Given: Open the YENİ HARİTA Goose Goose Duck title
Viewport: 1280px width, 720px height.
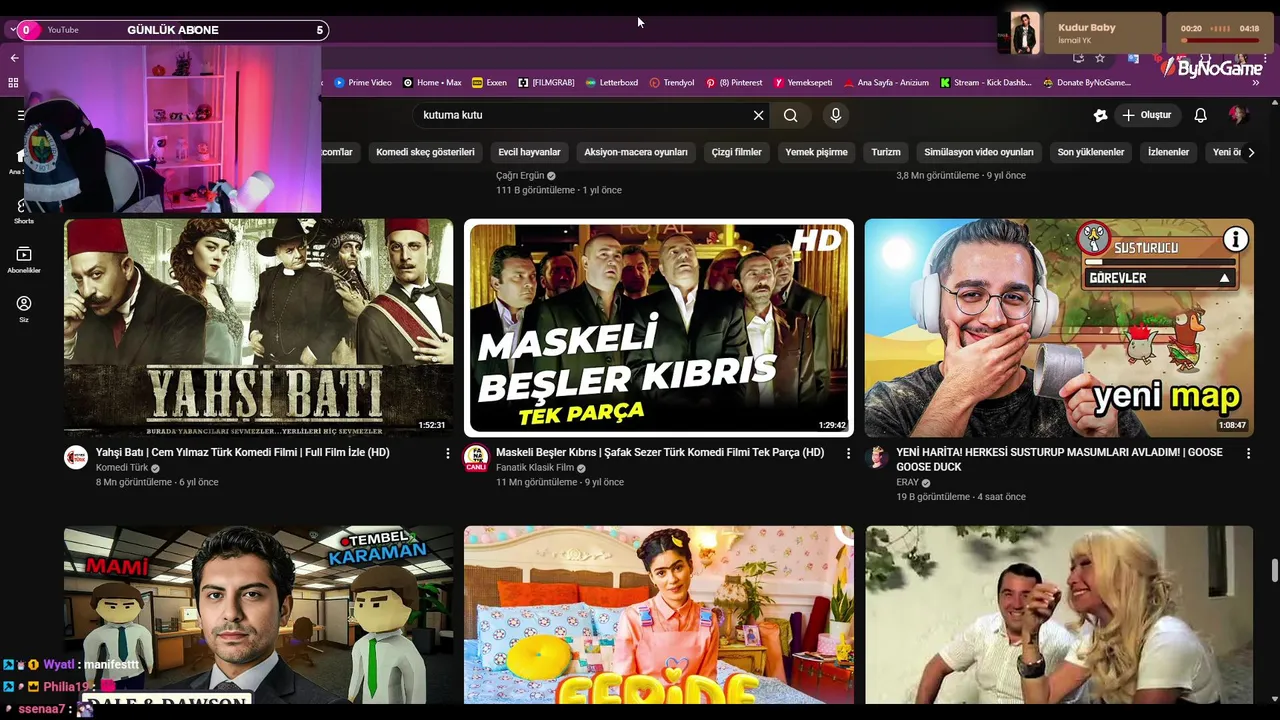Looking at the screenshot, I should click(x=1059, y=460).
